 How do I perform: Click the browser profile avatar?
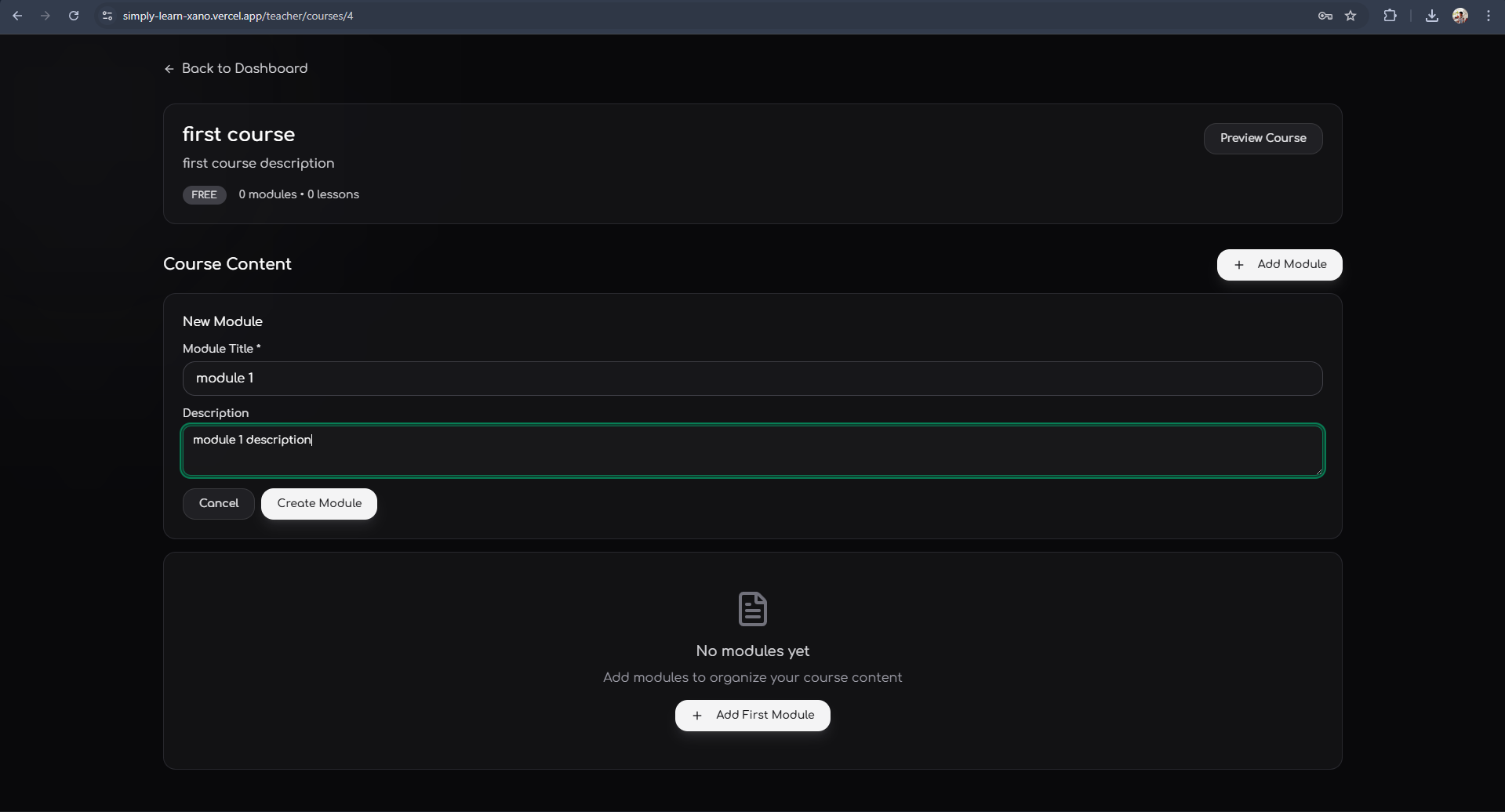1460,16
